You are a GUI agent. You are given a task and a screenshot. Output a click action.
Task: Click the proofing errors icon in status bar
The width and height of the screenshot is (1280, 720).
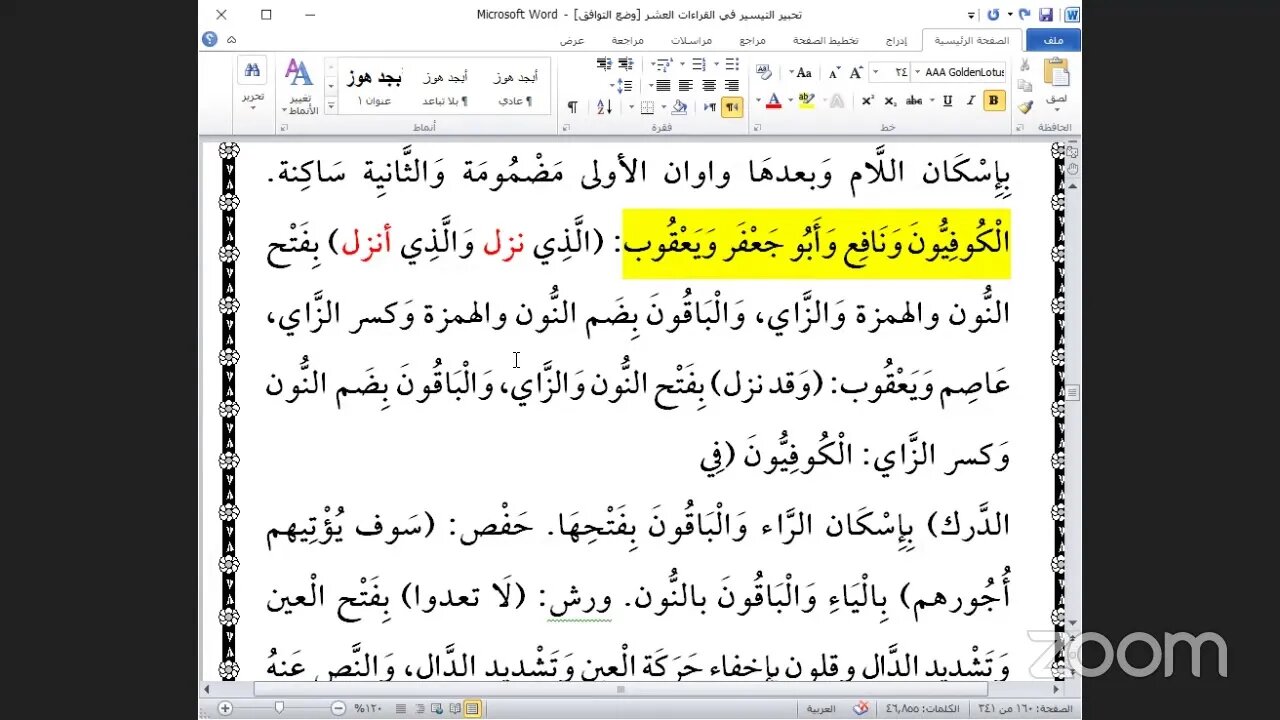(x=861, y=708)
